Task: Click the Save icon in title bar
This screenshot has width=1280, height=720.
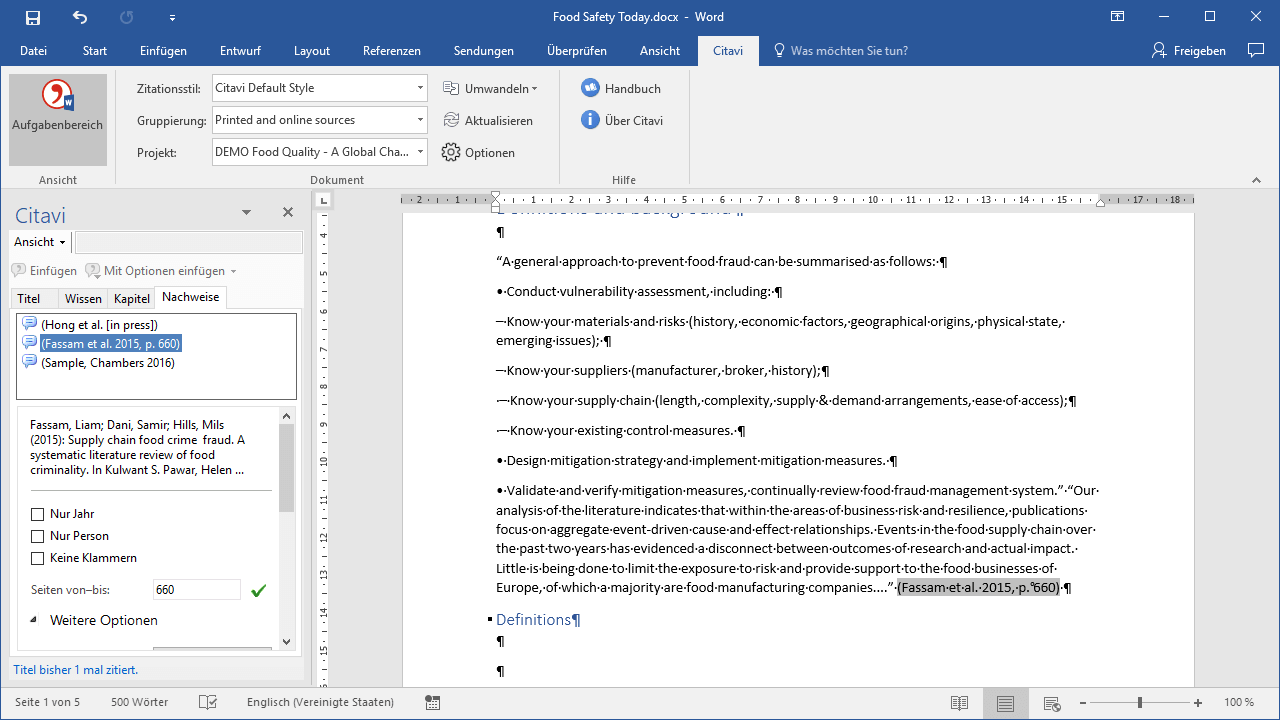Action: 33,17
